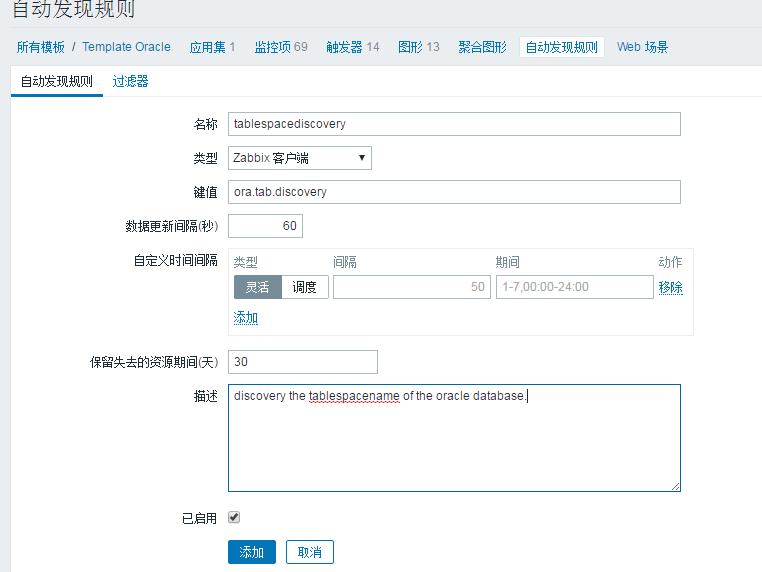Image resolution: width=762 pixels, height=572 pixels.
Task: Grab the description textarea resize handle
Action: point(675,486)
